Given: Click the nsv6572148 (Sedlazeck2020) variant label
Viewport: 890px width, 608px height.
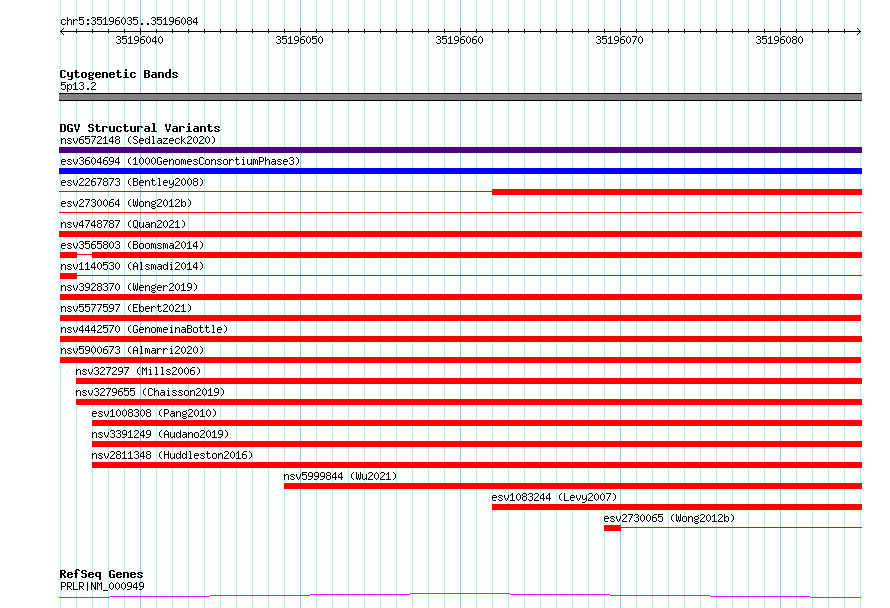Looking at the screenshot, I should [x=138, y=140].
